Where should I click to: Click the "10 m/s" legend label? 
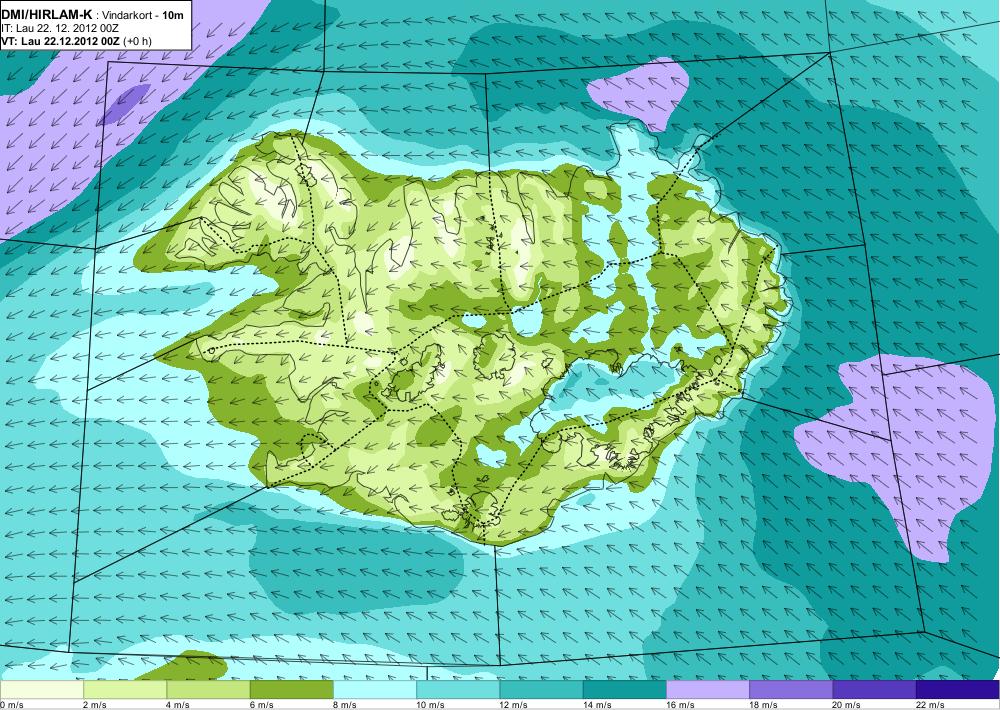click(x=430, y=705)
